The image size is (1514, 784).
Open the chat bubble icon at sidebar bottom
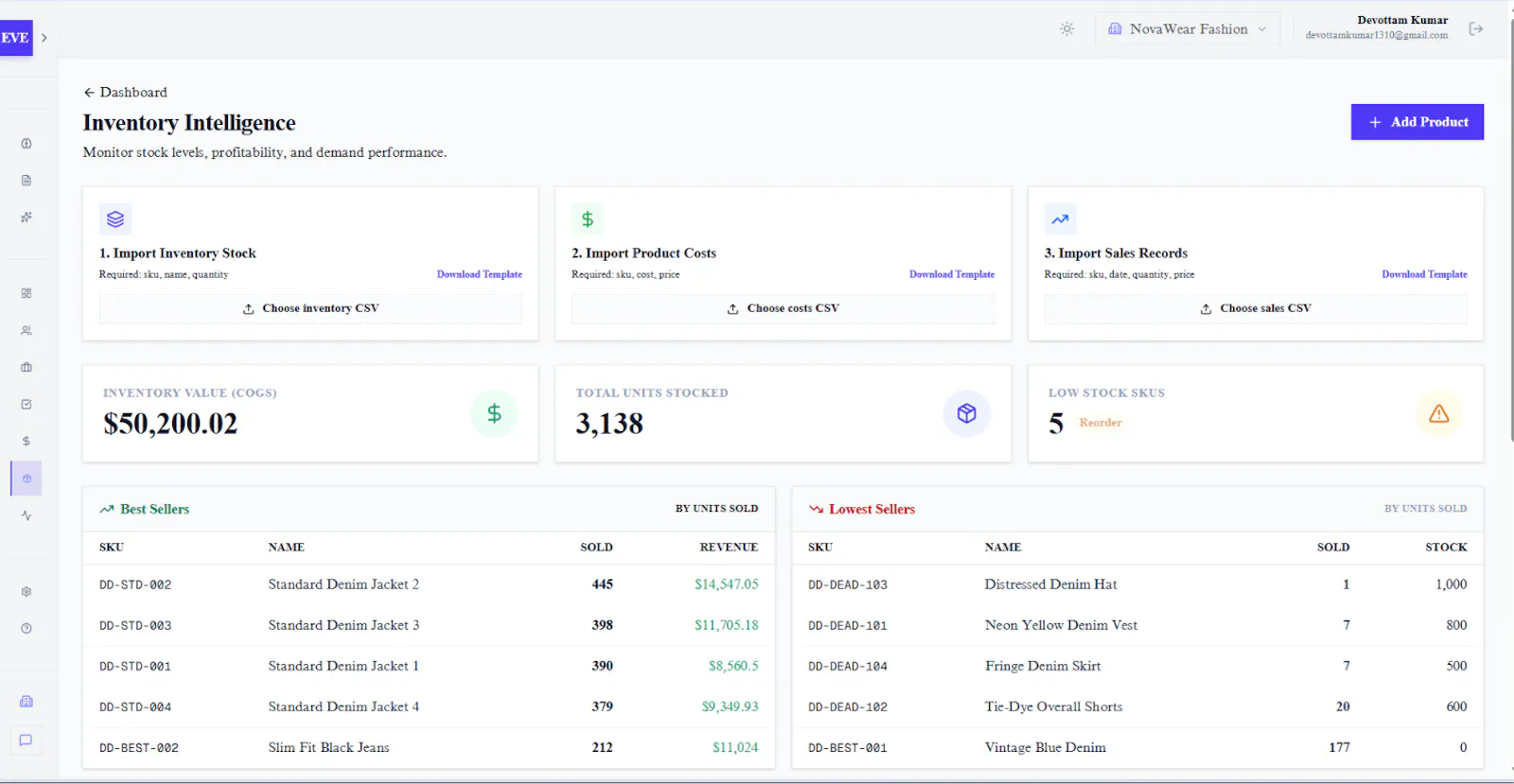click(26, 740)
